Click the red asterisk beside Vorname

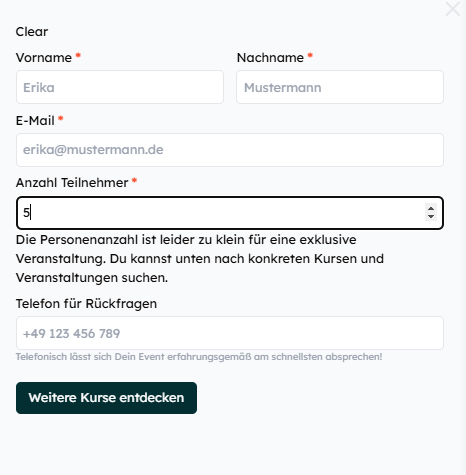point(78,55)
